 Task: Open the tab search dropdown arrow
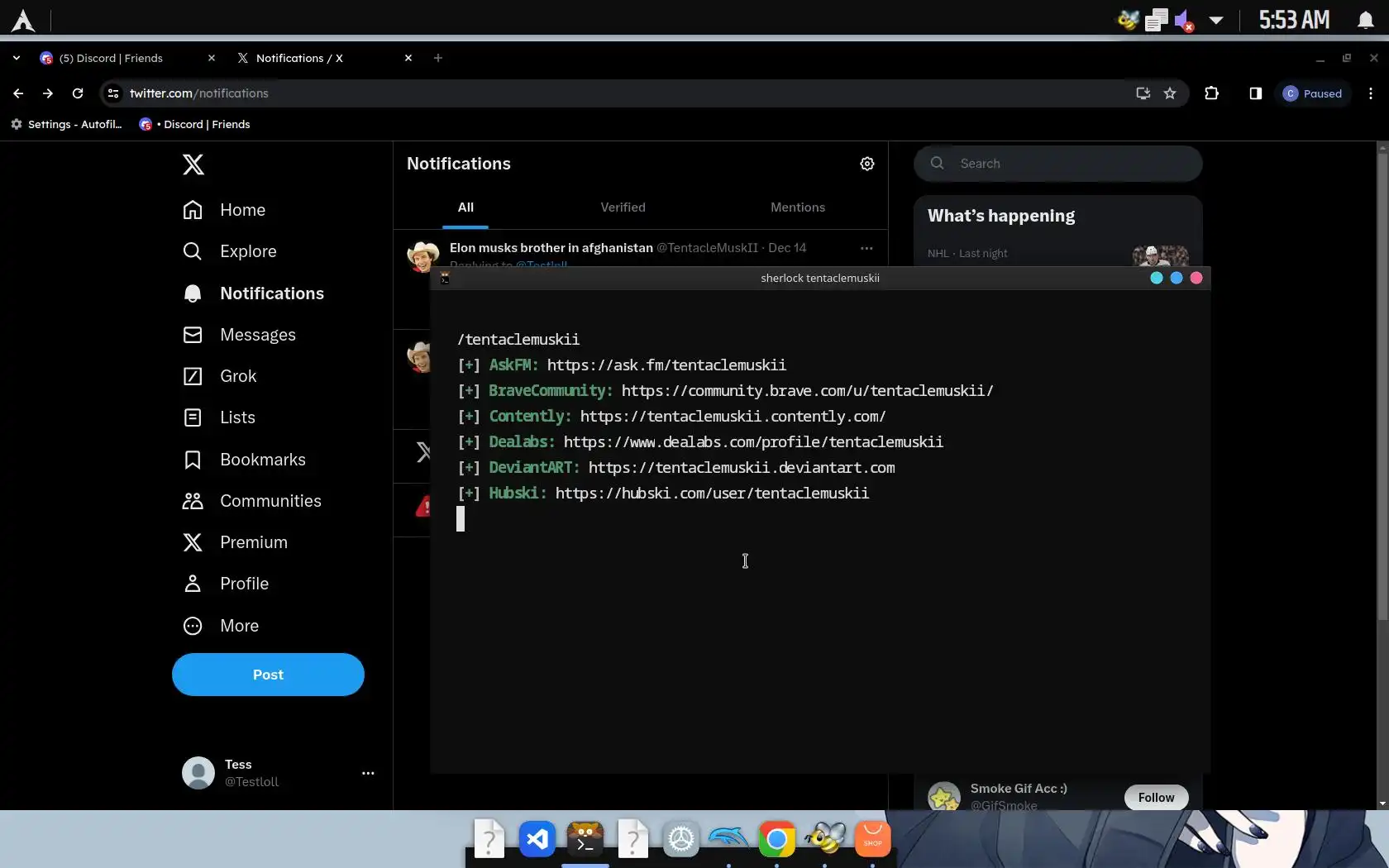(x=16, y=58)
